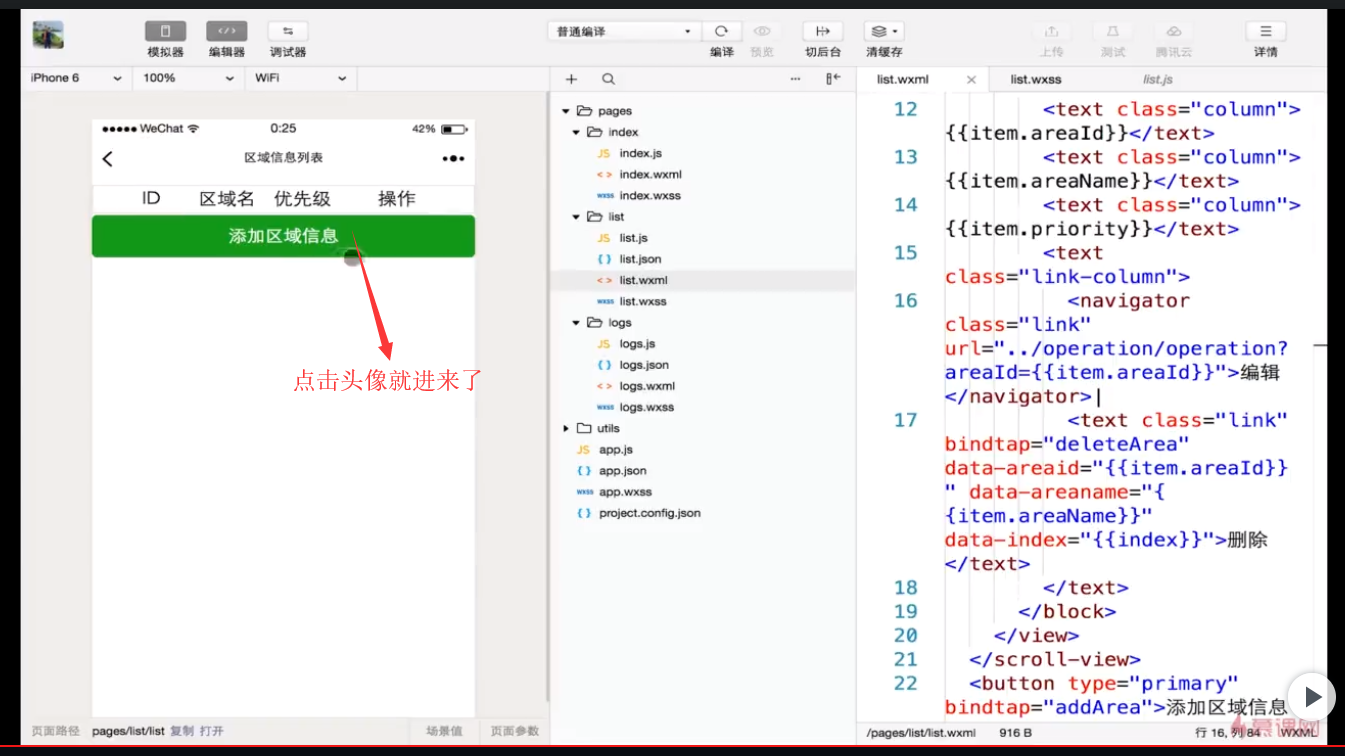Click the 页面参数 status bar entry

[515, 731]
